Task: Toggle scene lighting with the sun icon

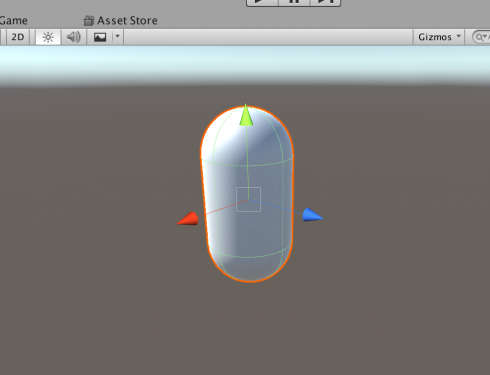Action: click(48, 37)
